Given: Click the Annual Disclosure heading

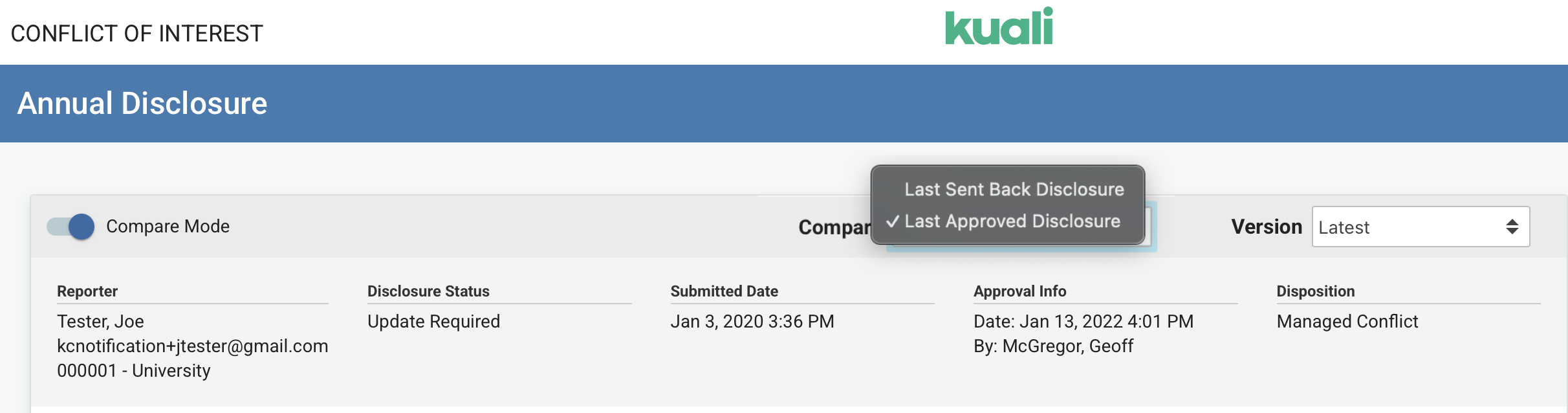Looking at the screenshot, I should [x=142, y=104].
